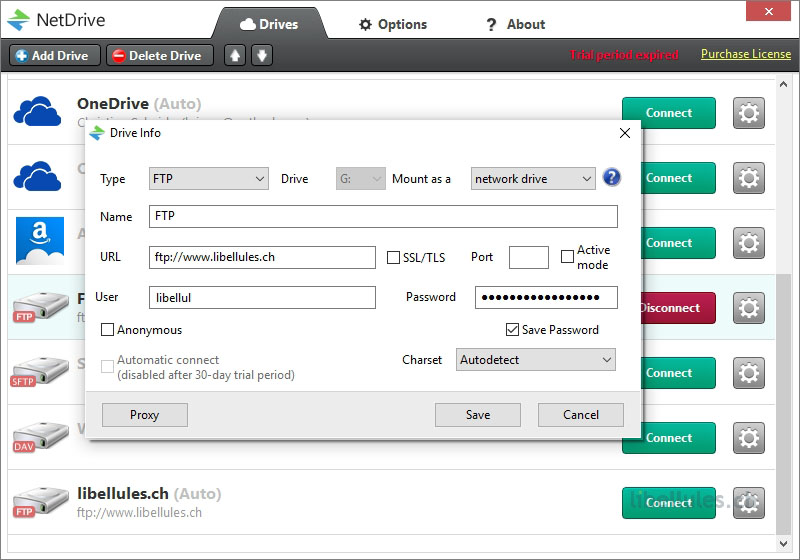Viewport: 800px width, 560px height.
Task: Connect the OneDrive (Auto) drive
Action: [668, 113]
